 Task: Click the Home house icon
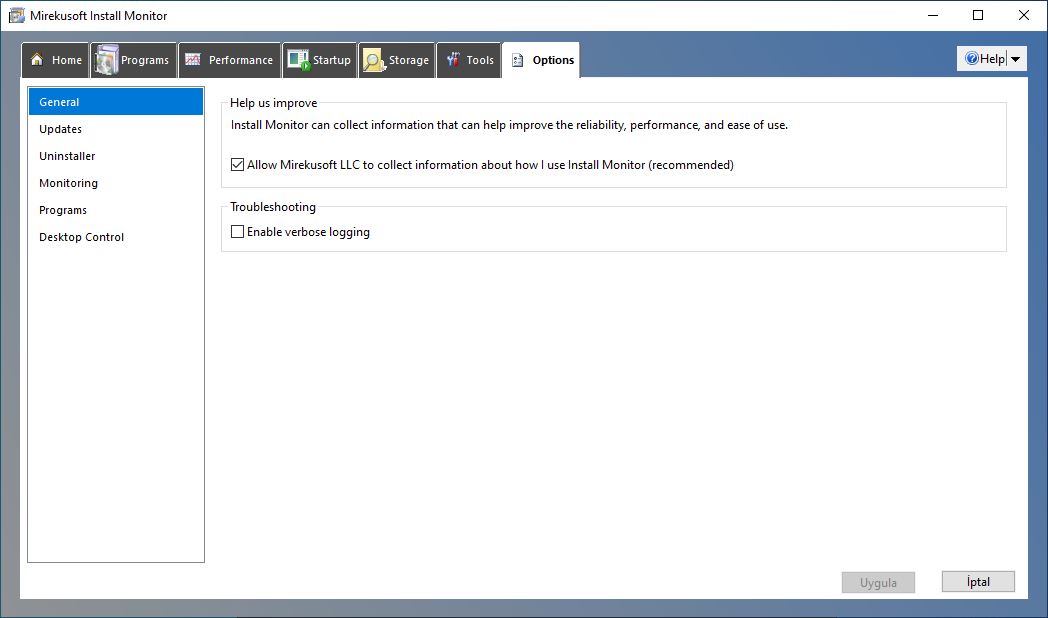[x=37, y=59]
